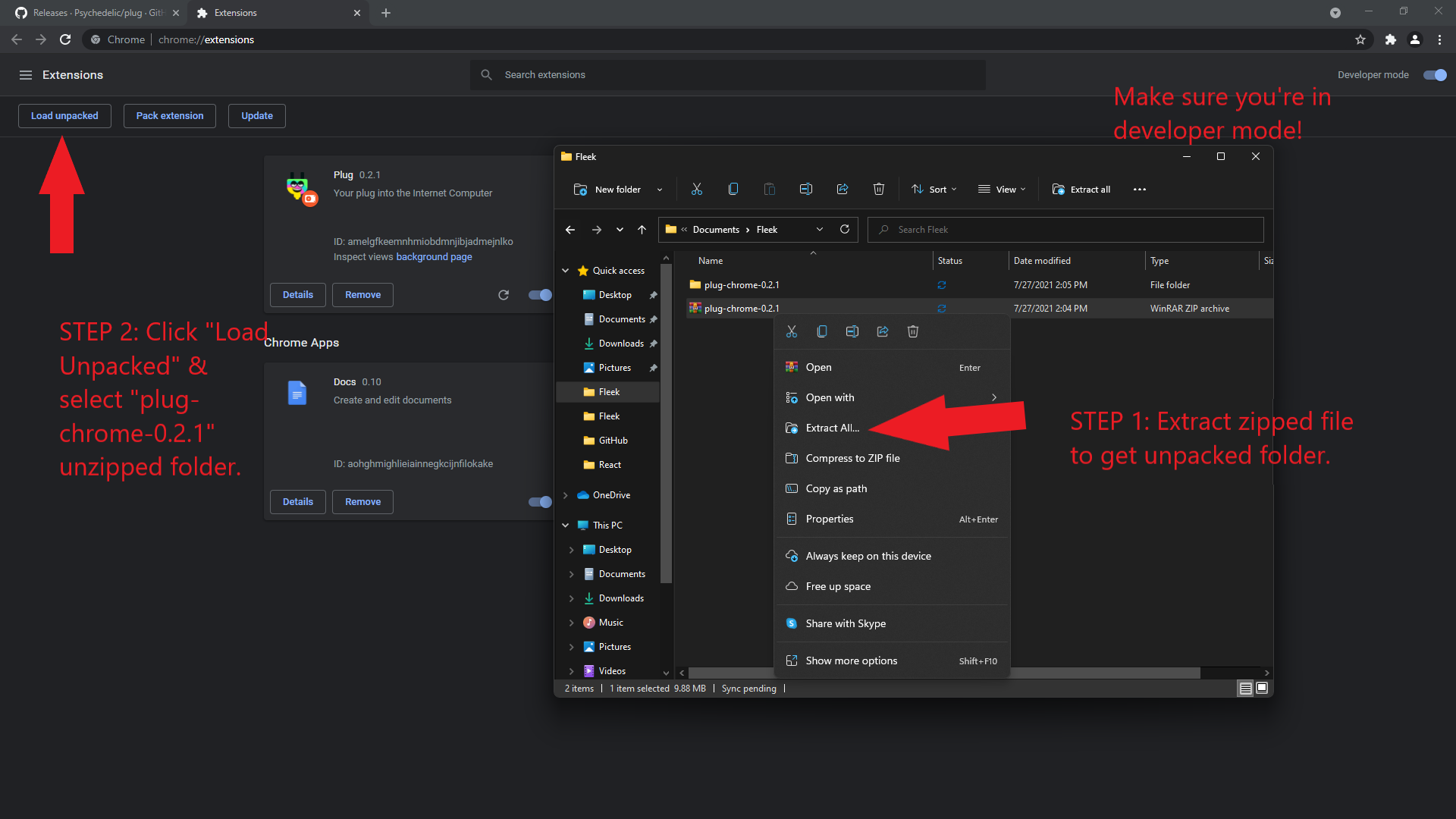Select the plug-chrome-0.2.1 File folder row
Viewport: 1456px width, 819px height.
[x=978, y=285]
